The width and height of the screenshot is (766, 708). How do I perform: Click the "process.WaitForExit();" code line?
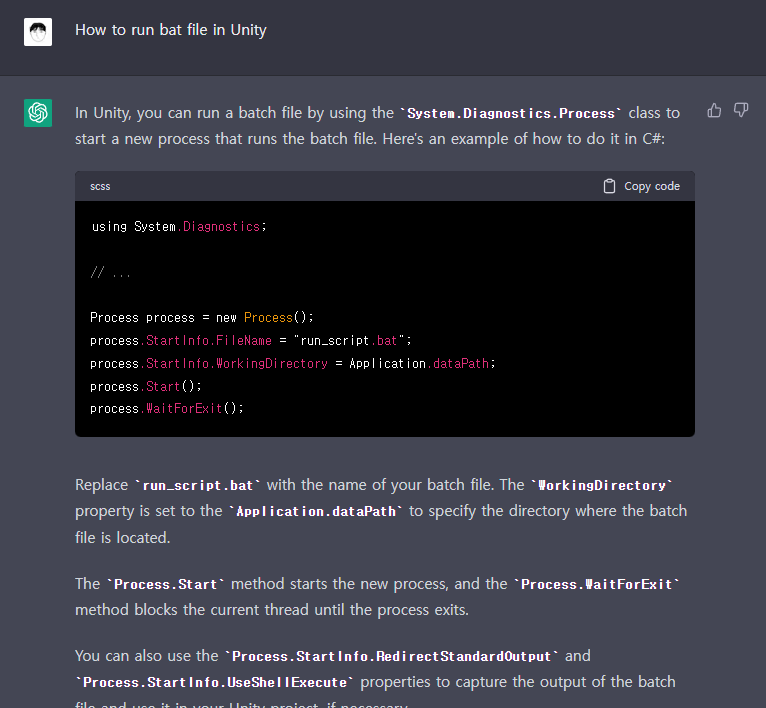point(167,408)
